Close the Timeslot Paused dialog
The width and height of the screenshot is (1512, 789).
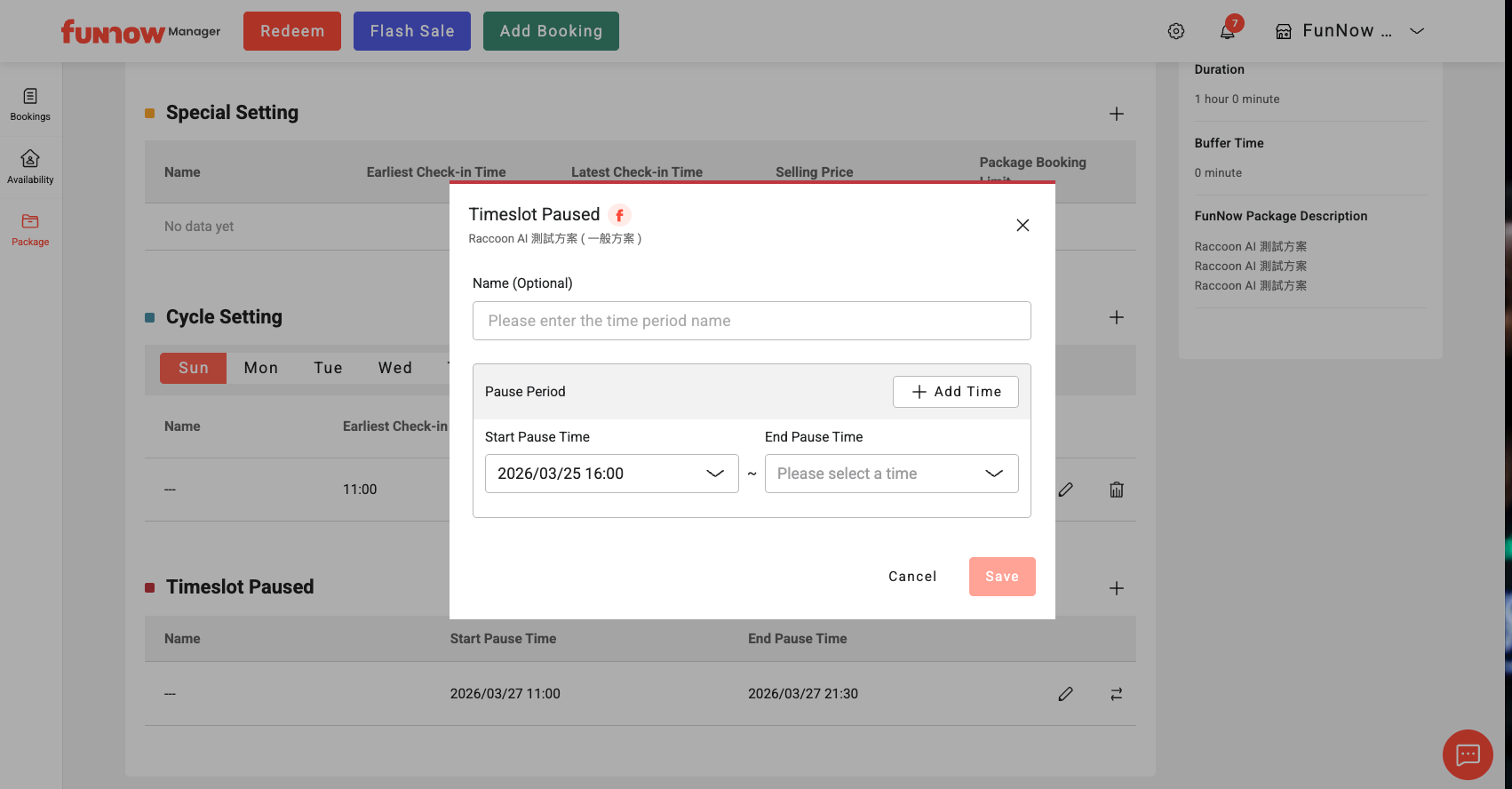pyautogui.click(x=1023, y=226)
